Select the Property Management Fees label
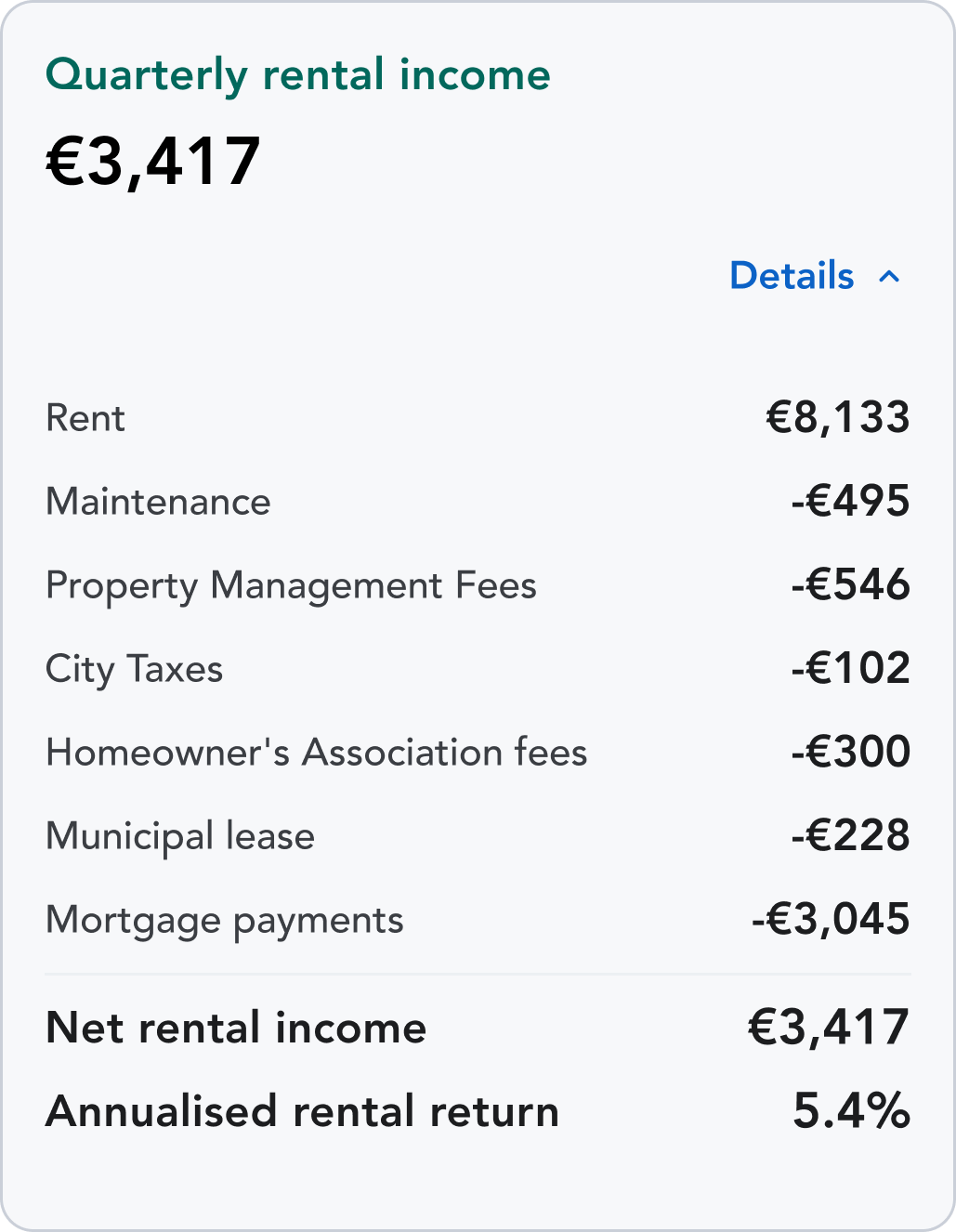Viewport: 956px width, 1232px height. pyautogui.click(x=291, y=585)
